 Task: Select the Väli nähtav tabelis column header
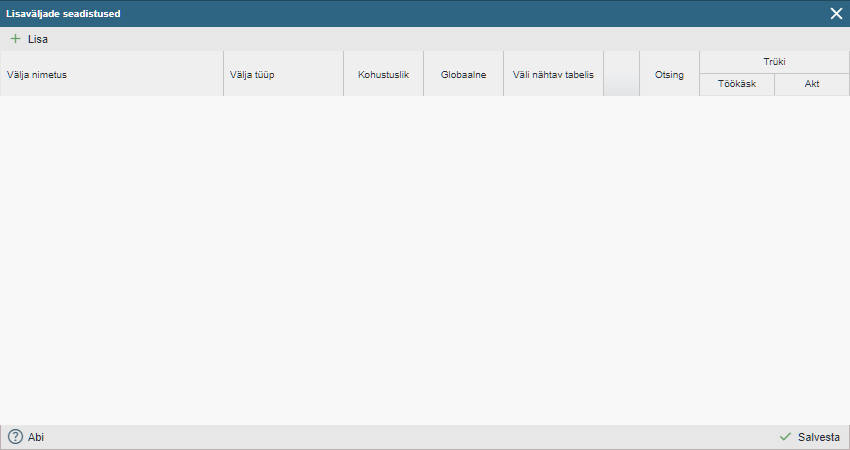tap(553, 74)
